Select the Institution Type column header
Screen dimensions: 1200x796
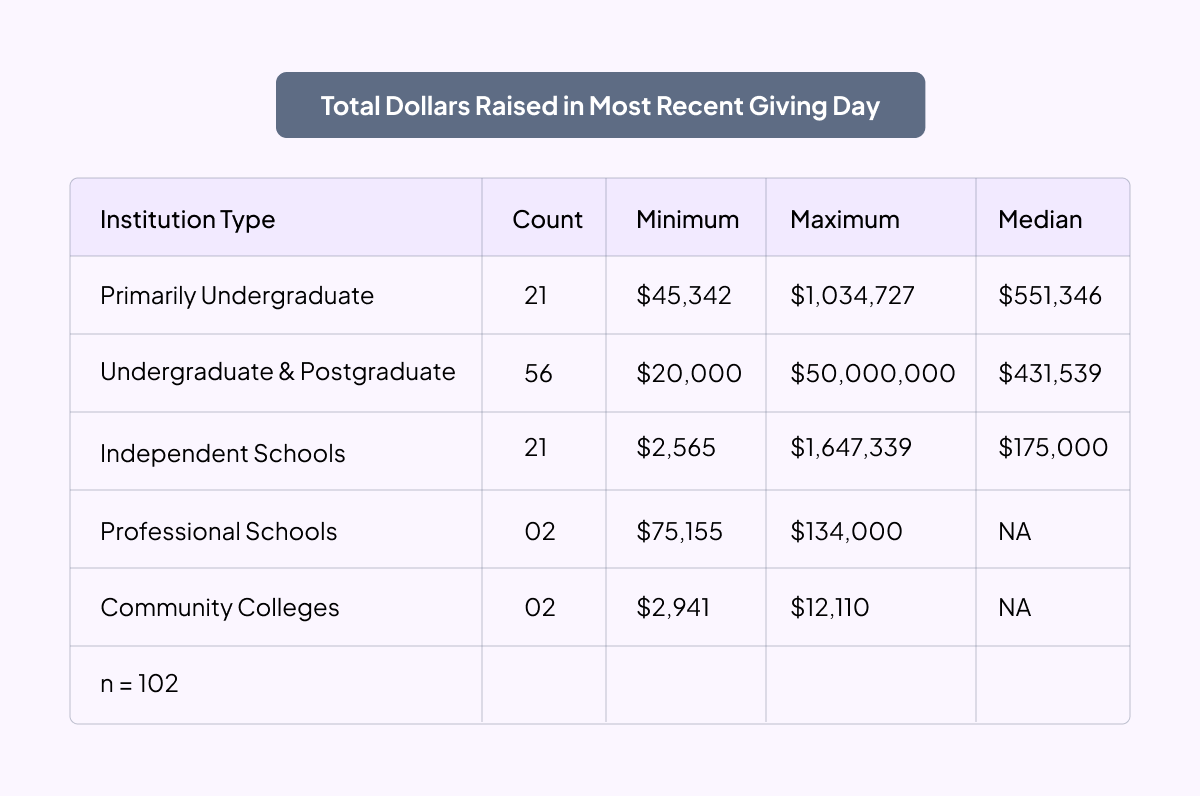tap(187, 219)
